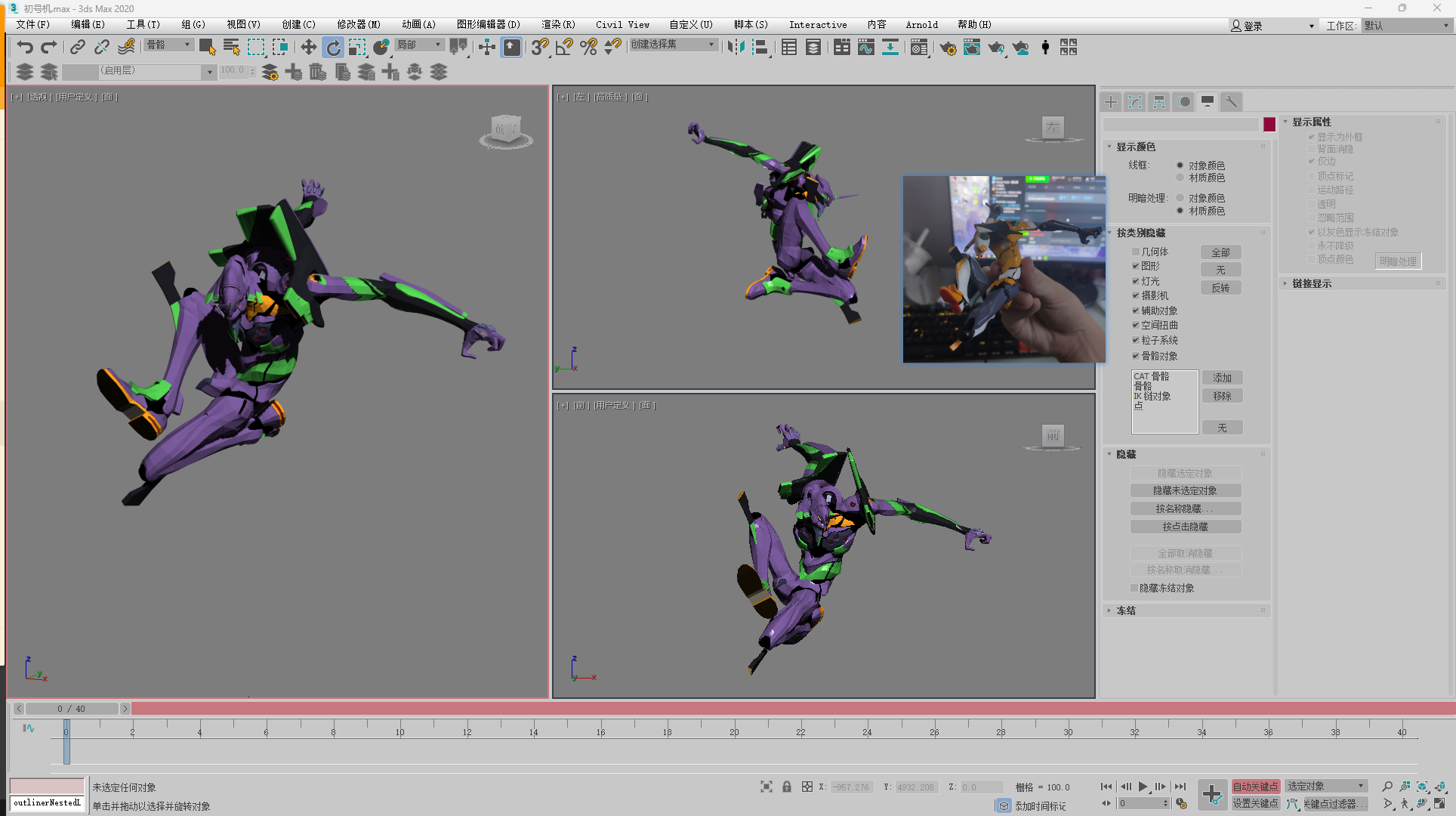This screenshot has height=816, width=1456.
Task: Click Play Animation button
Action: coord(1143,787)
